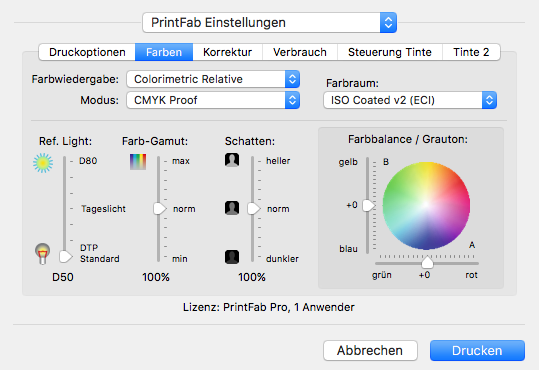Image resolution: width=539 pixels, height=370 pixels.
Task: Click the Ref. Light slider handle
Action: [x=65, y=257]
